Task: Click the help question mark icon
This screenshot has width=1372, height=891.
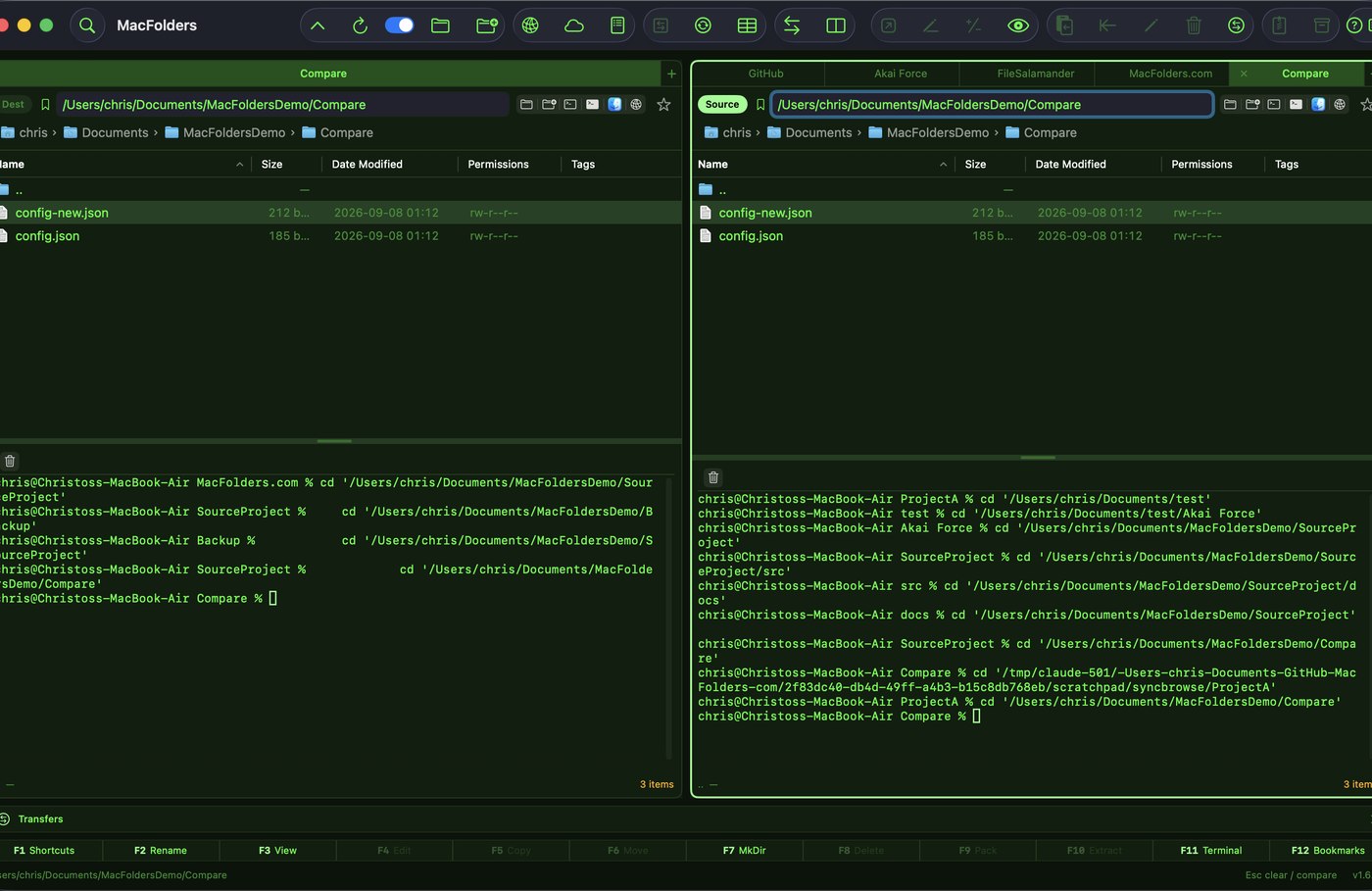Action: tap(1355, 25)
